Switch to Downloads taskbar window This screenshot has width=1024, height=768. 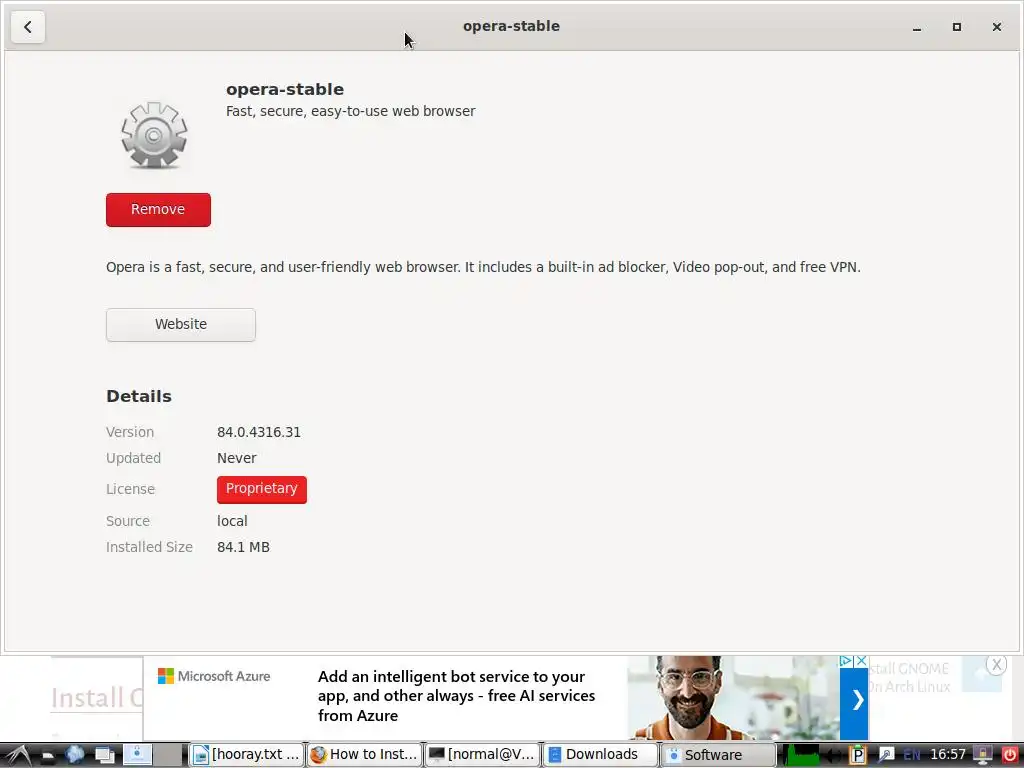click(601, 754)
